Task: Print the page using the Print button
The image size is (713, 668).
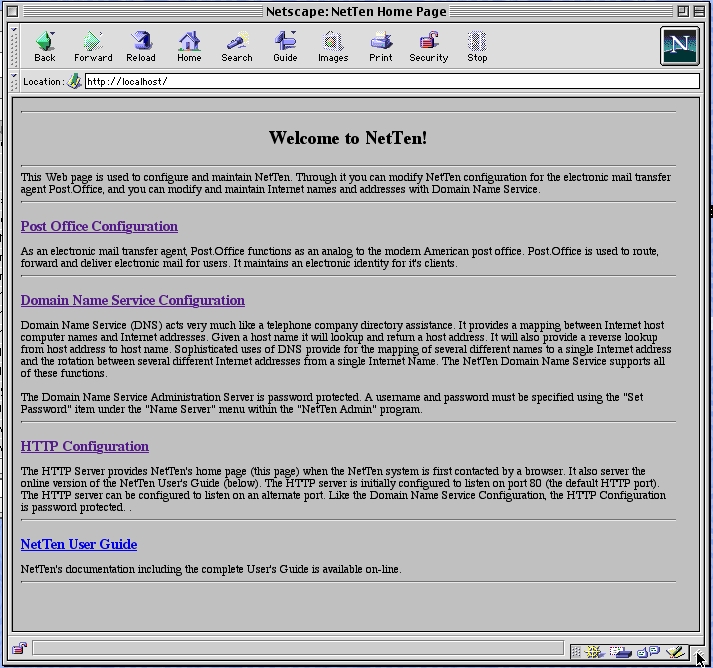Action: coord(381,46)
